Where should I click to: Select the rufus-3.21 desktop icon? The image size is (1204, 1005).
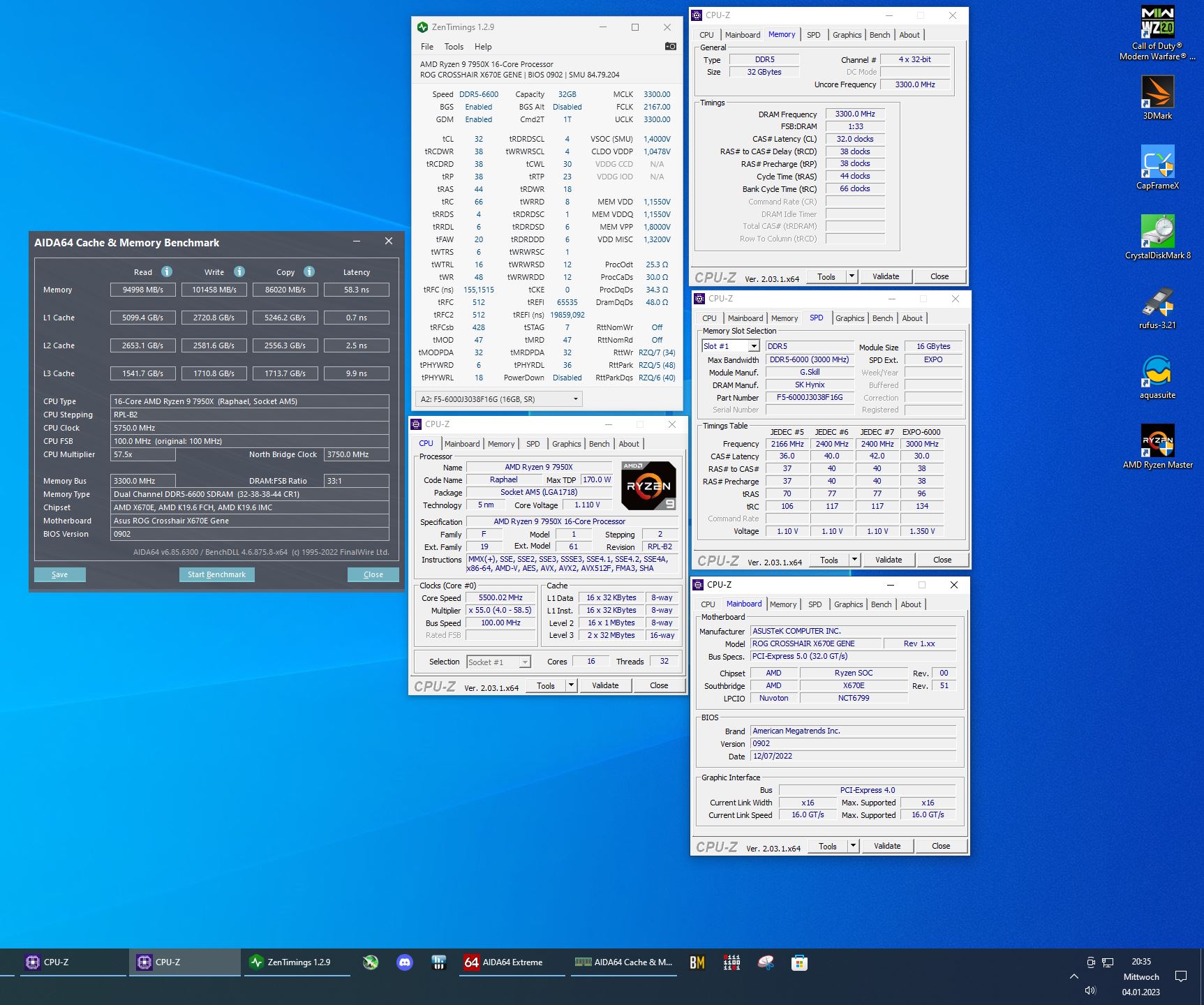pos(1157,307)
